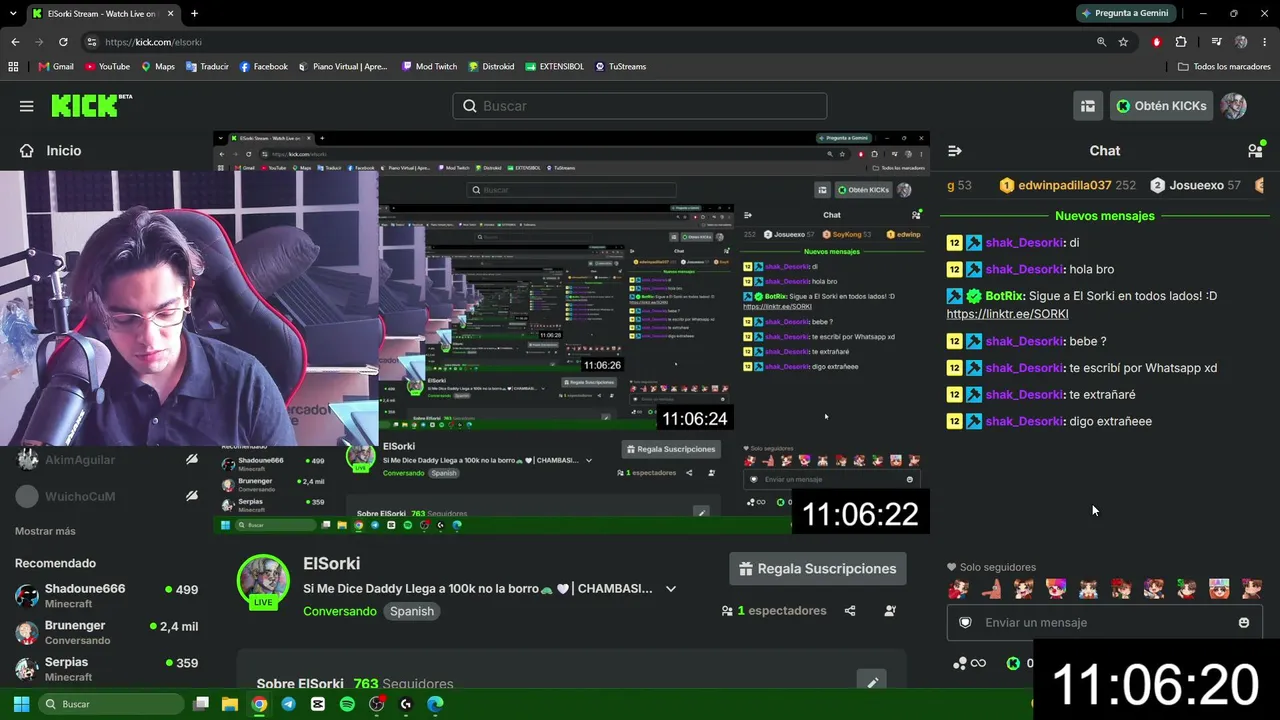This screenshot has width=1280, height=720.
Task: Open the Kick profile avatar menu
Action: click(x=1234, y=106)
